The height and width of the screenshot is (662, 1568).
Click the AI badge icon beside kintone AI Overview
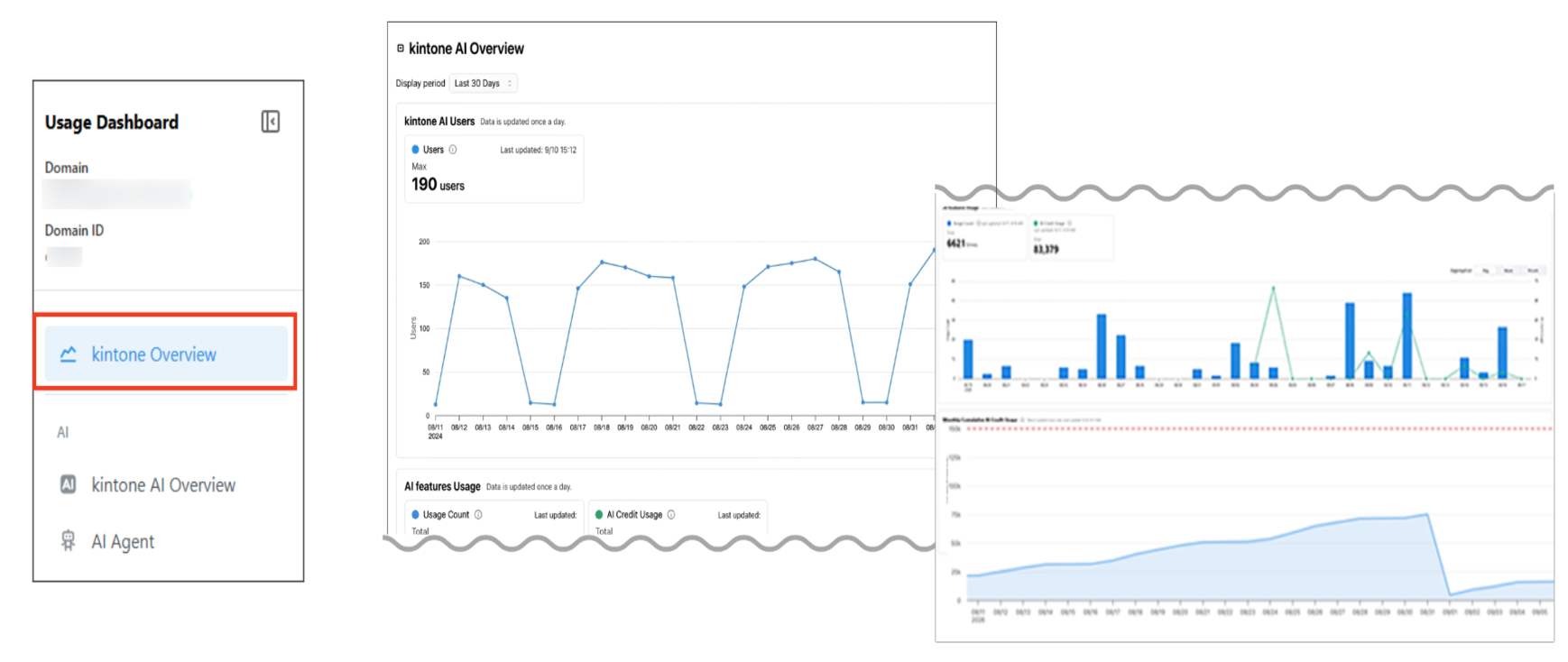pos(68,484)
